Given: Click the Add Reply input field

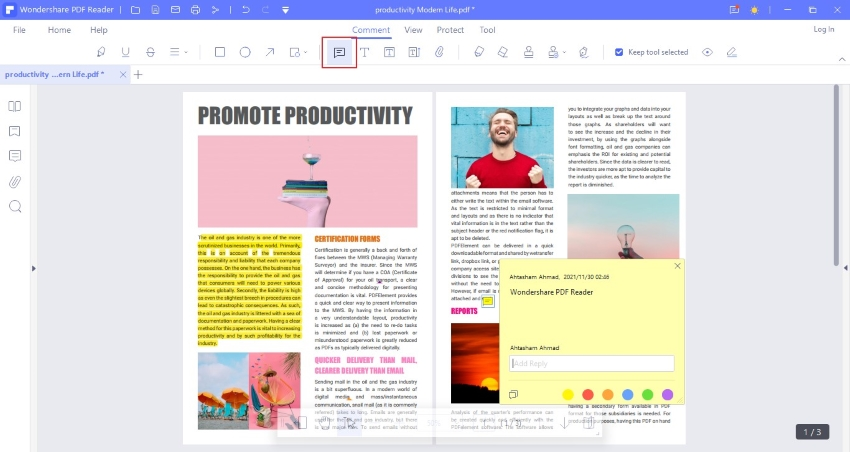Looking at the screenshot, I should (591, 363).
